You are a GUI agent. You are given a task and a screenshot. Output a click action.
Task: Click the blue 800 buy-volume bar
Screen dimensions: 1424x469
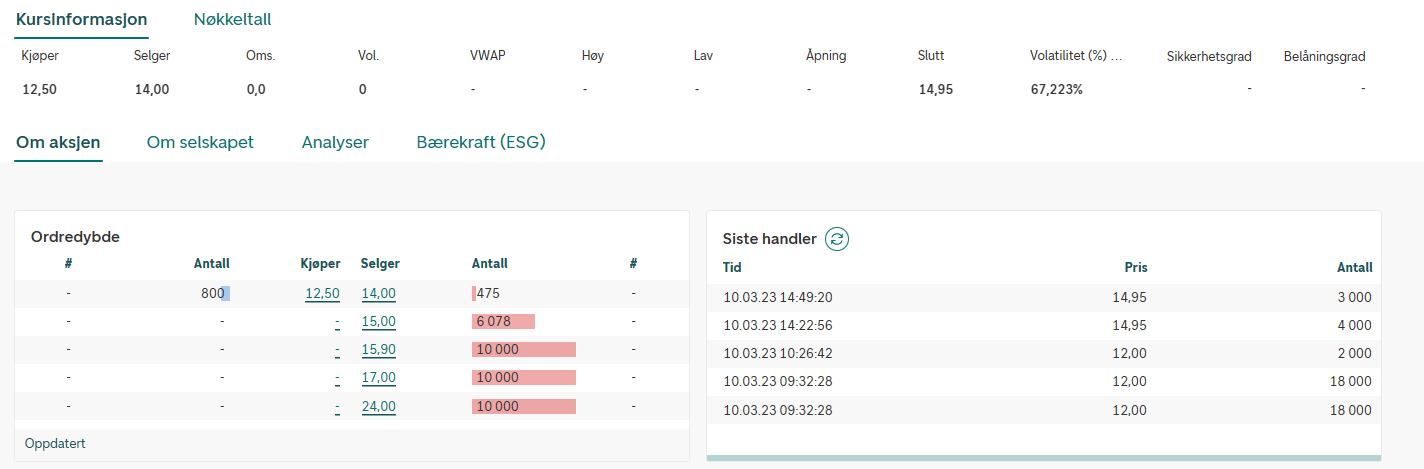coord(226,294)
